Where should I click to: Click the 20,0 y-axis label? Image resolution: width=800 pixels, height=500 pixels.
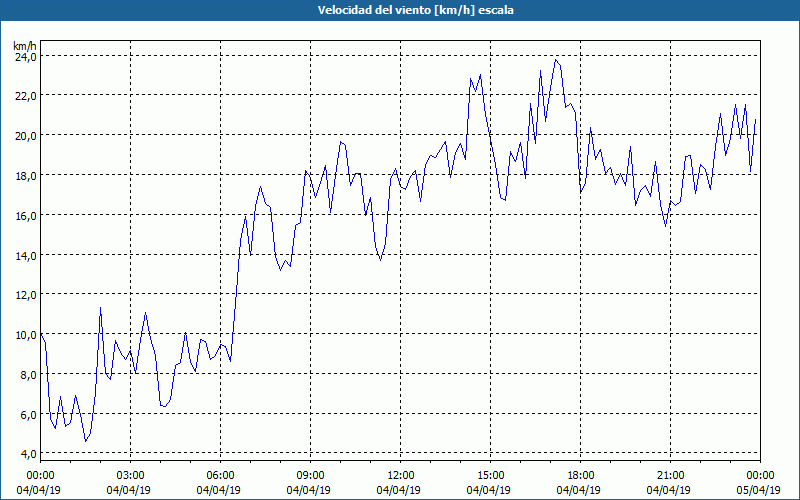(25, 136)
